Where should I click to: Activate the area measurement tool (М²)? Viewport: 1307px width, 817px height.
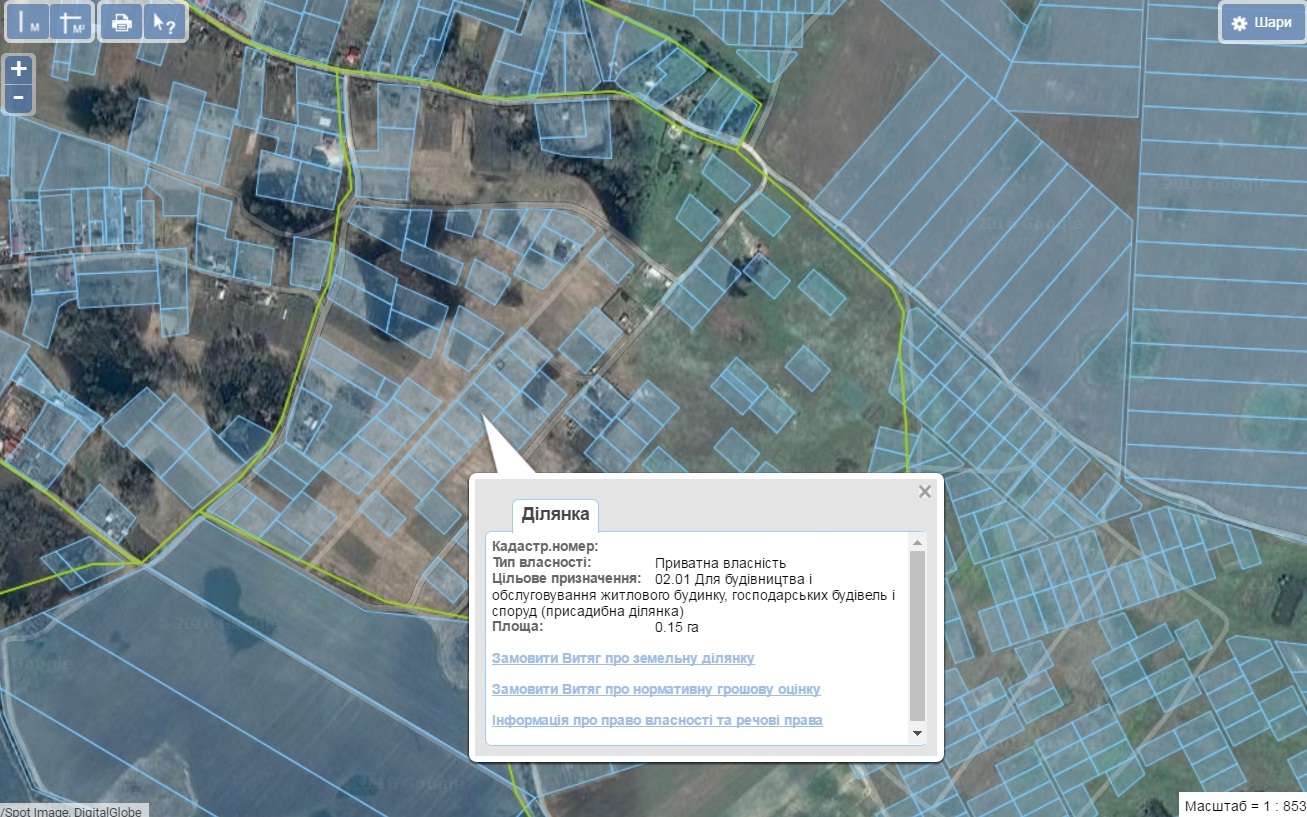tap(72, 22)
